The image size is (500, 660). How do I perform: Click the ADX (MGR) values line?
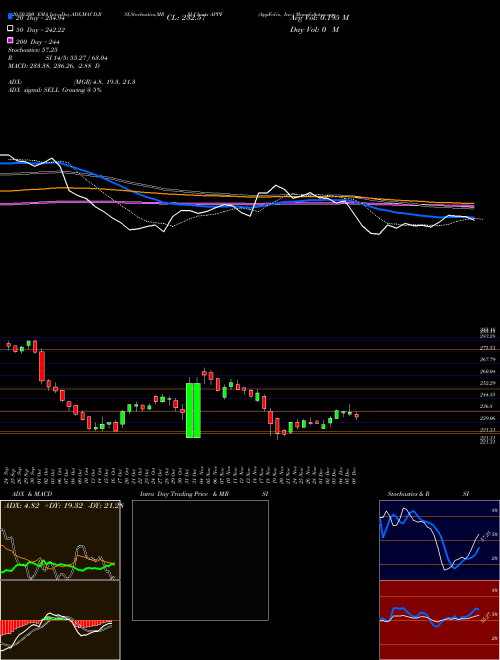(72, 82)
